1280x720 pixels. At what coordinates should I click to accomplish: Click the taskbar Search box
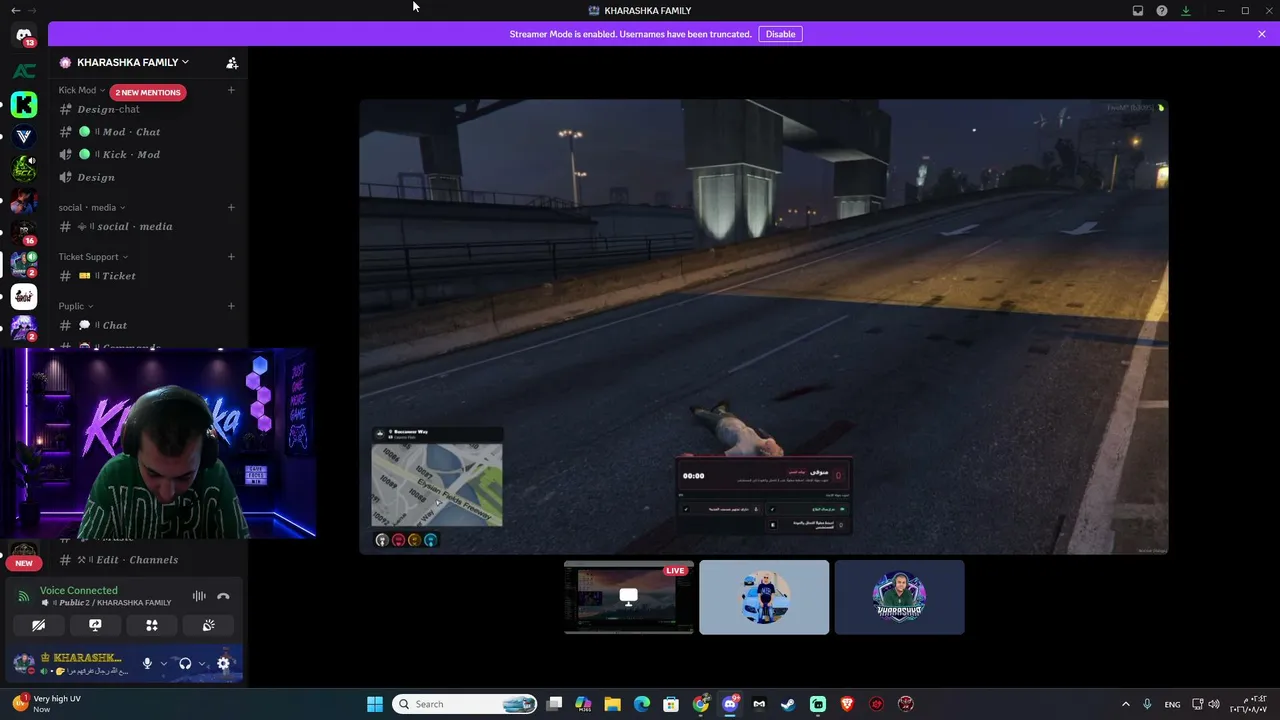click(x=465, y=704)
